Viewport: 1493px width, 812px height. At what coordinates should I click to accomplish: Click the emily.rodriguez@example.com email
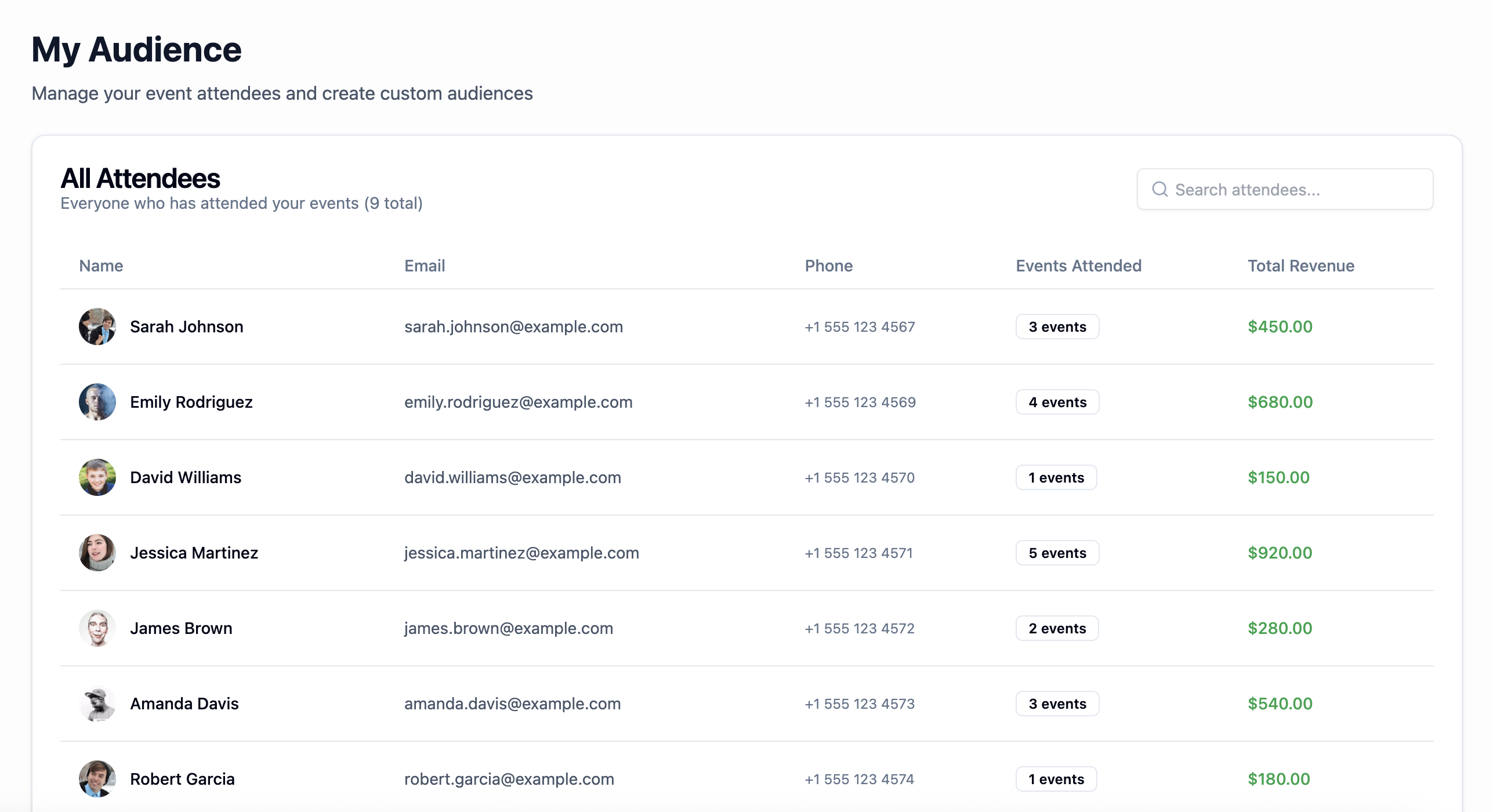pyautogui.click(x=518, y=402)
